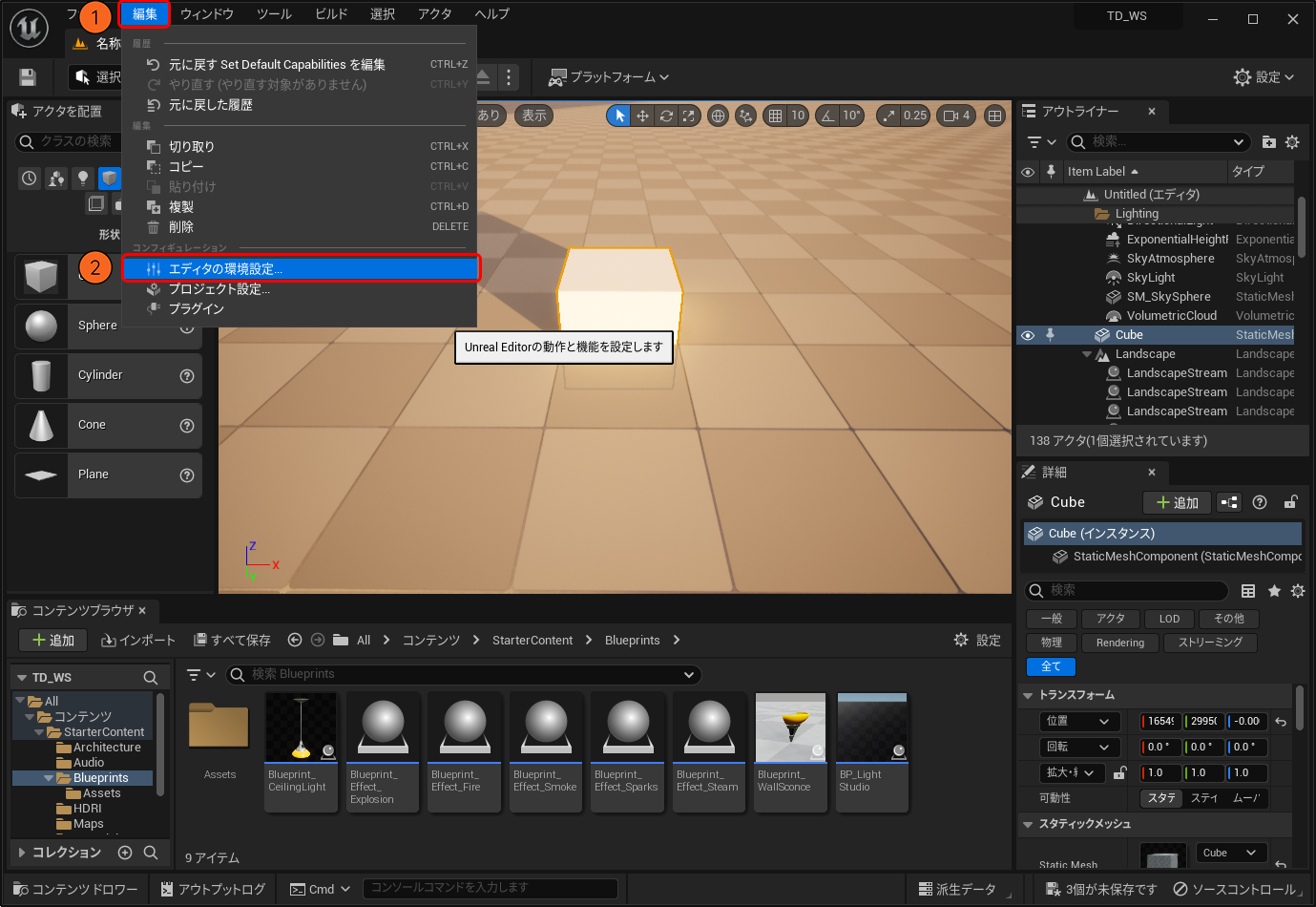The image size is (1316, 907).
Task: Toggle rotation snapping angle icon
Action: click(827, 116)
